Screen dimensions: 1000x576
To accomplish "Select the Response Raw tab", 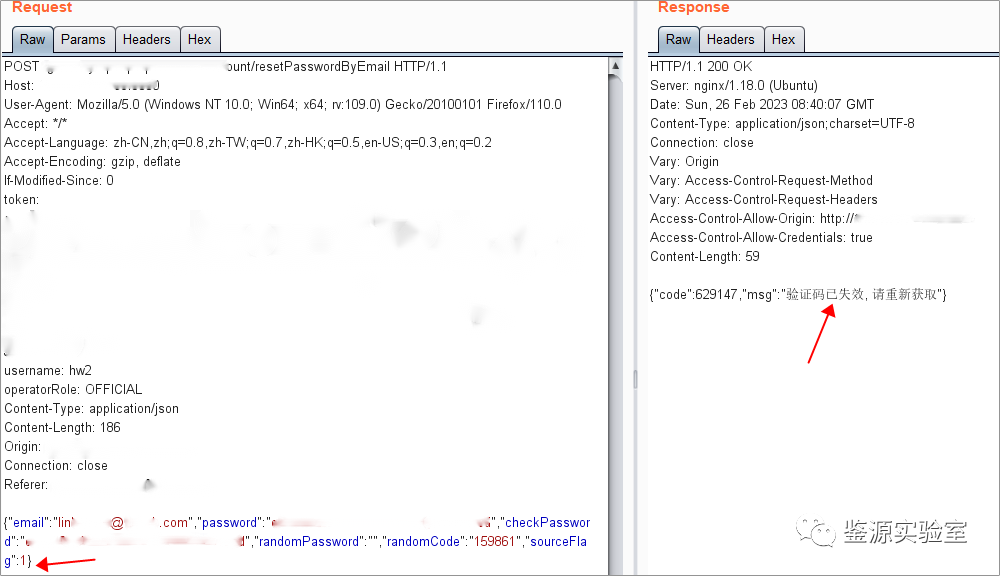I will pyautogui.click(x=679, y=40).
